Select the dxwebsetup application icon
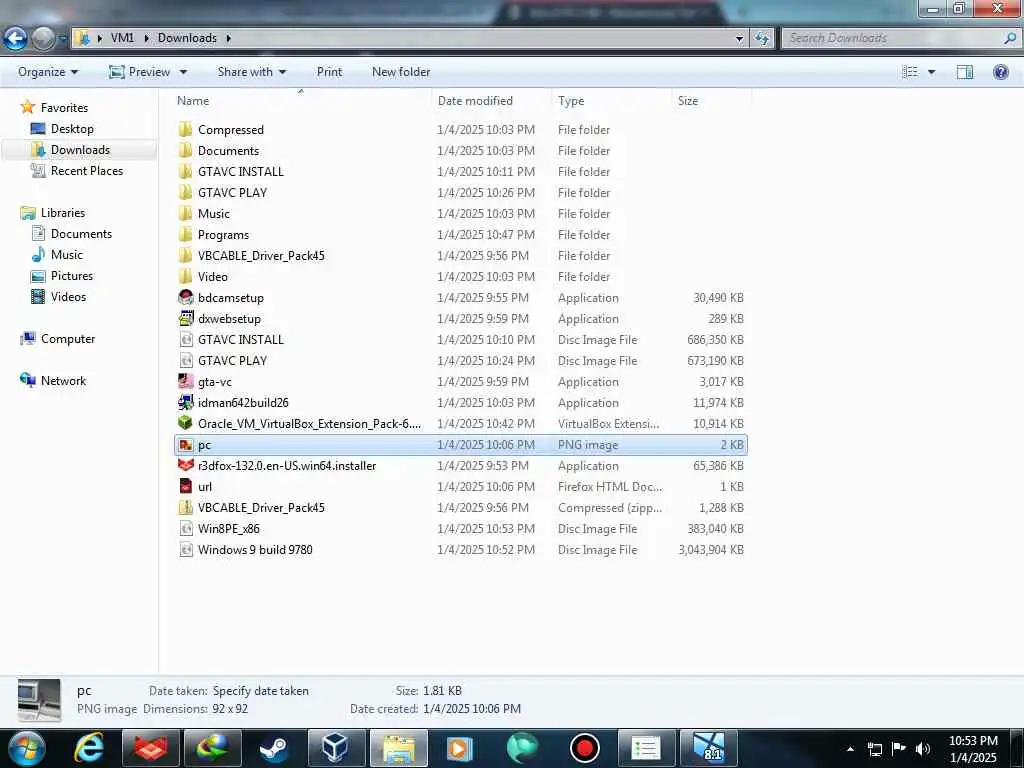1024x768 pixels. [185, 319]
